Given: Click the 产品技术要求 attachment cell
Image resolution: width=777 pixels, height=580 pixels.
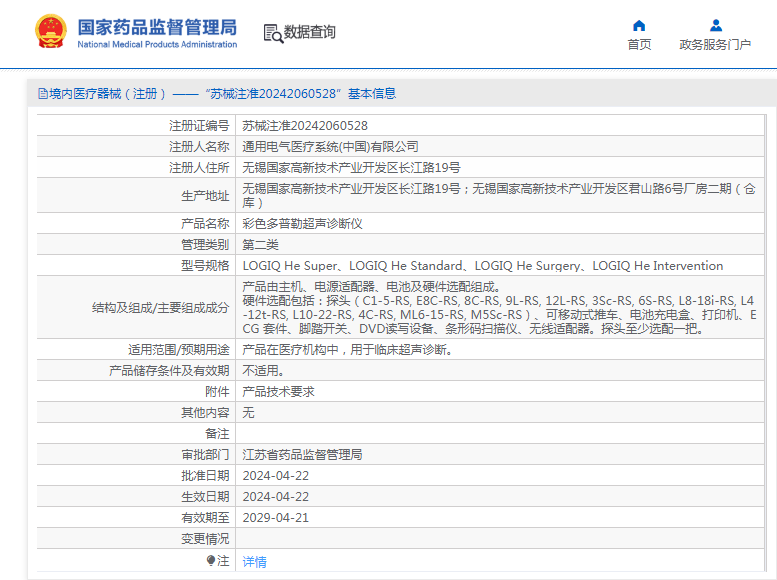Looking at the screenshot, I should tap(279, 391).
